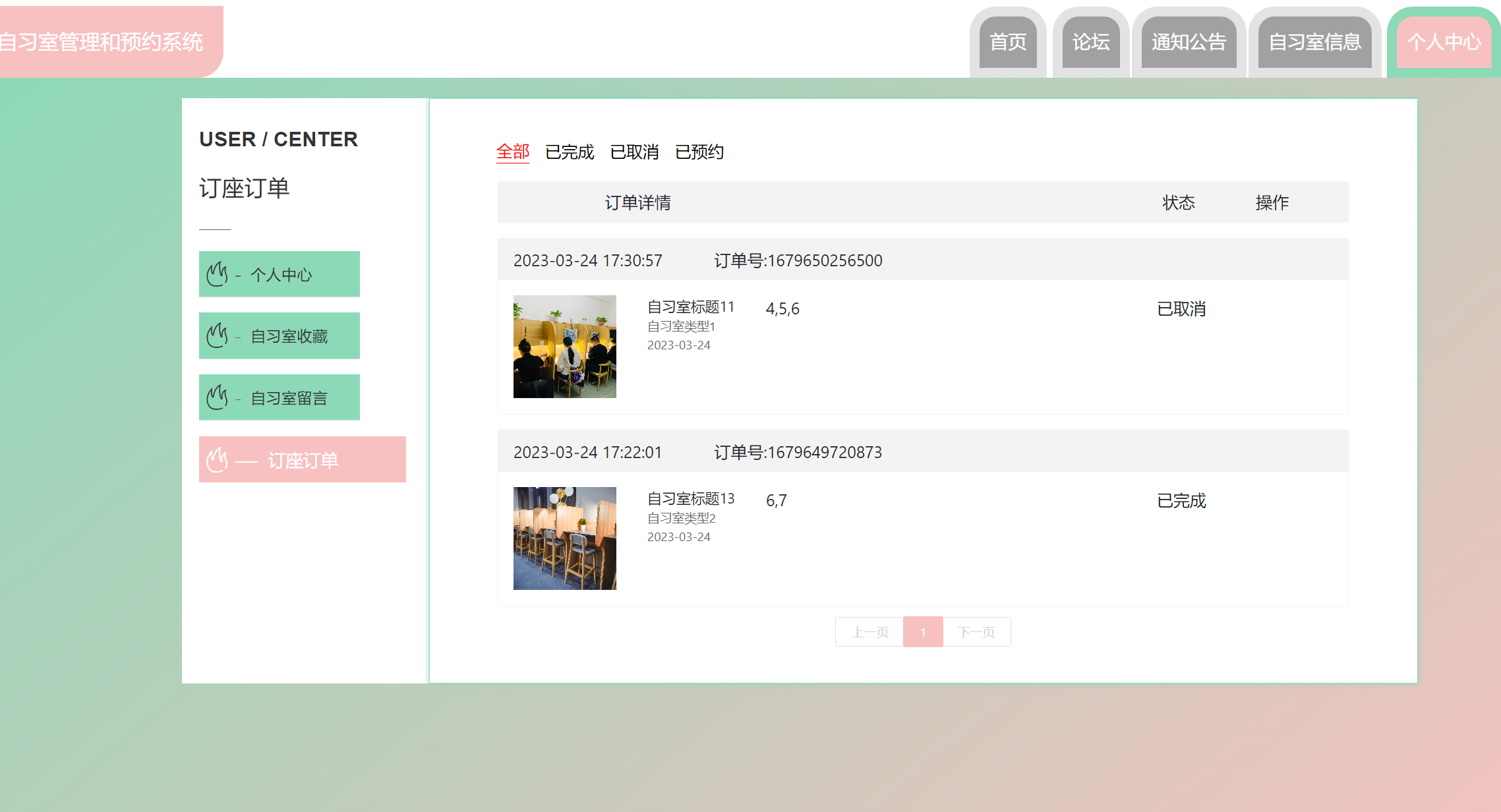Open 个人中心 in the sidebar
The image size is (1501, 812).
coord(281,274)
